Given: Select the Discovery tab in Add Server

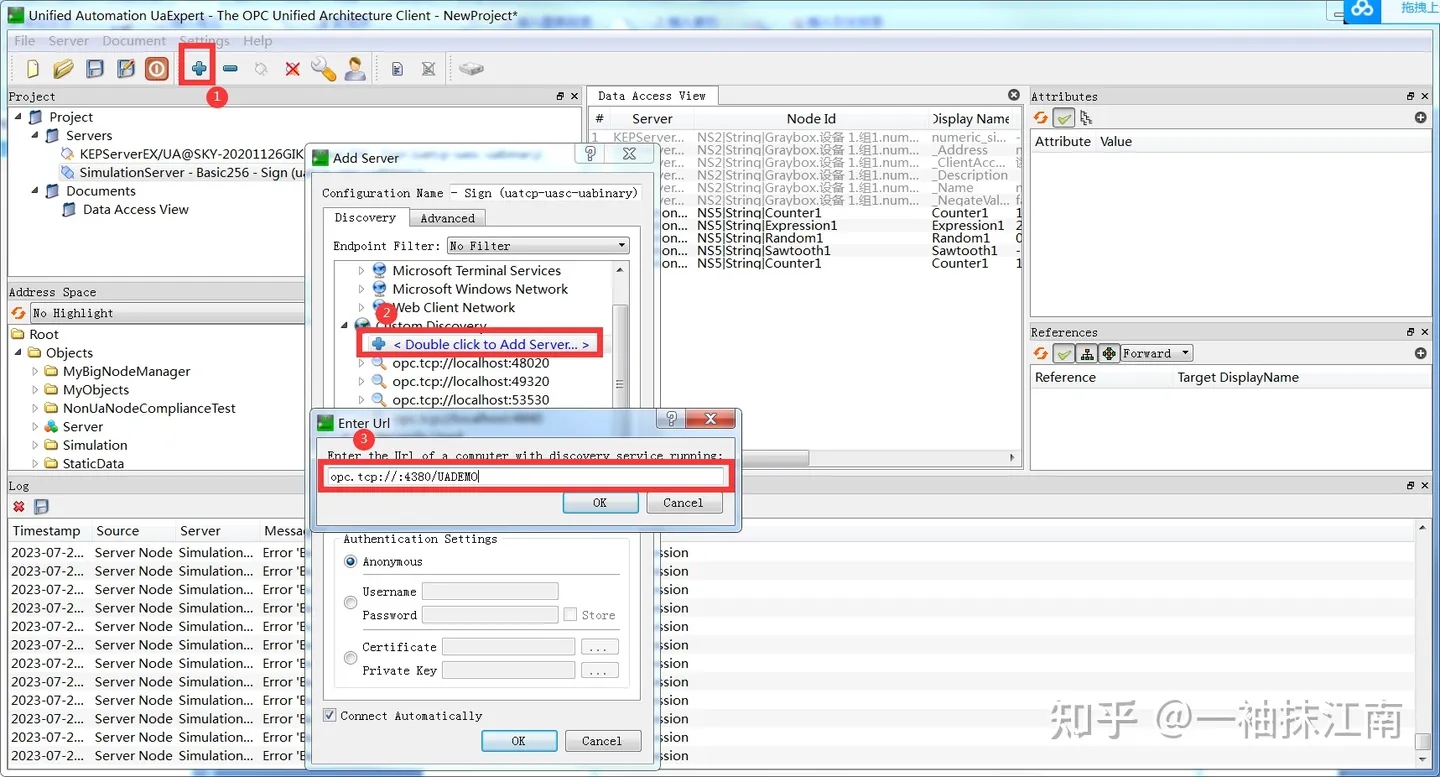Looking at the screenshot, I should (365, 217).
